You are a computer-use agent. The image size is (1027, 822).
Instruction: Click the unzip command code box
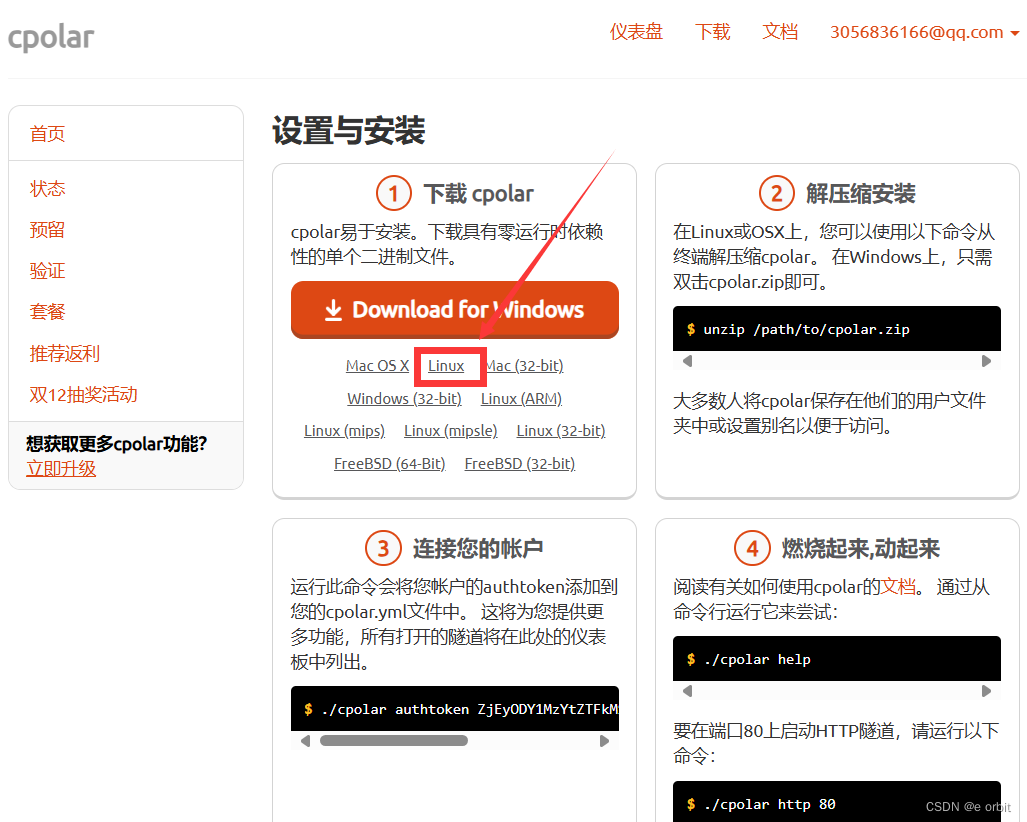click(836, 329)
